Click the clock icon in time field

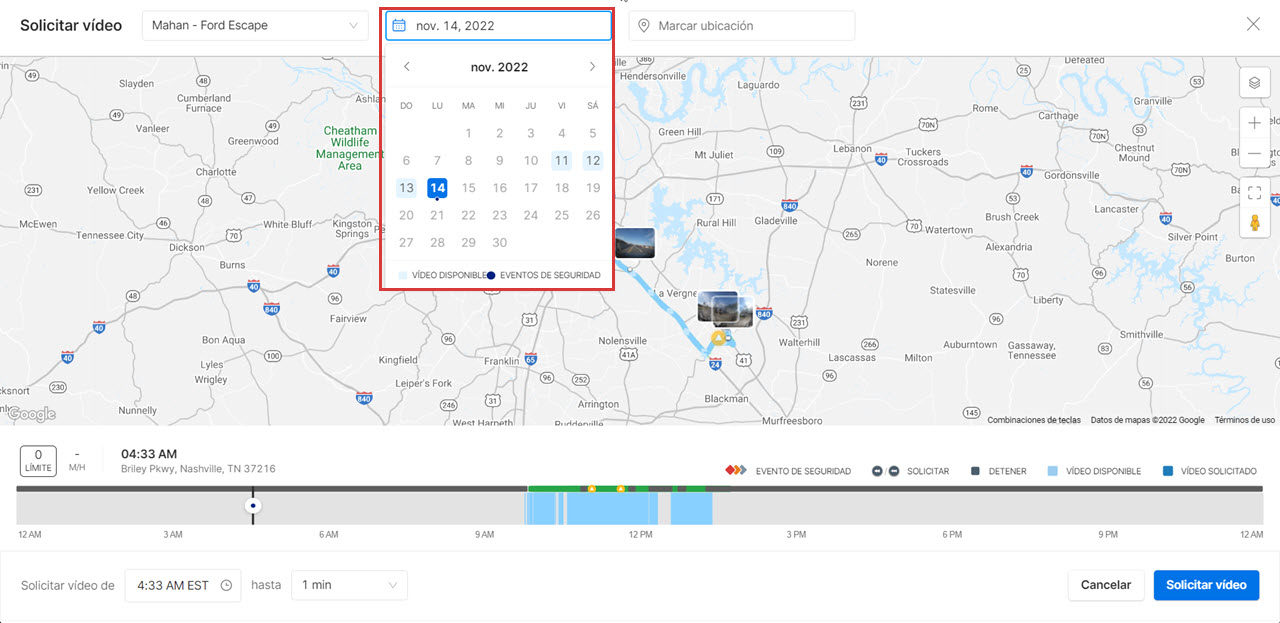226,585
